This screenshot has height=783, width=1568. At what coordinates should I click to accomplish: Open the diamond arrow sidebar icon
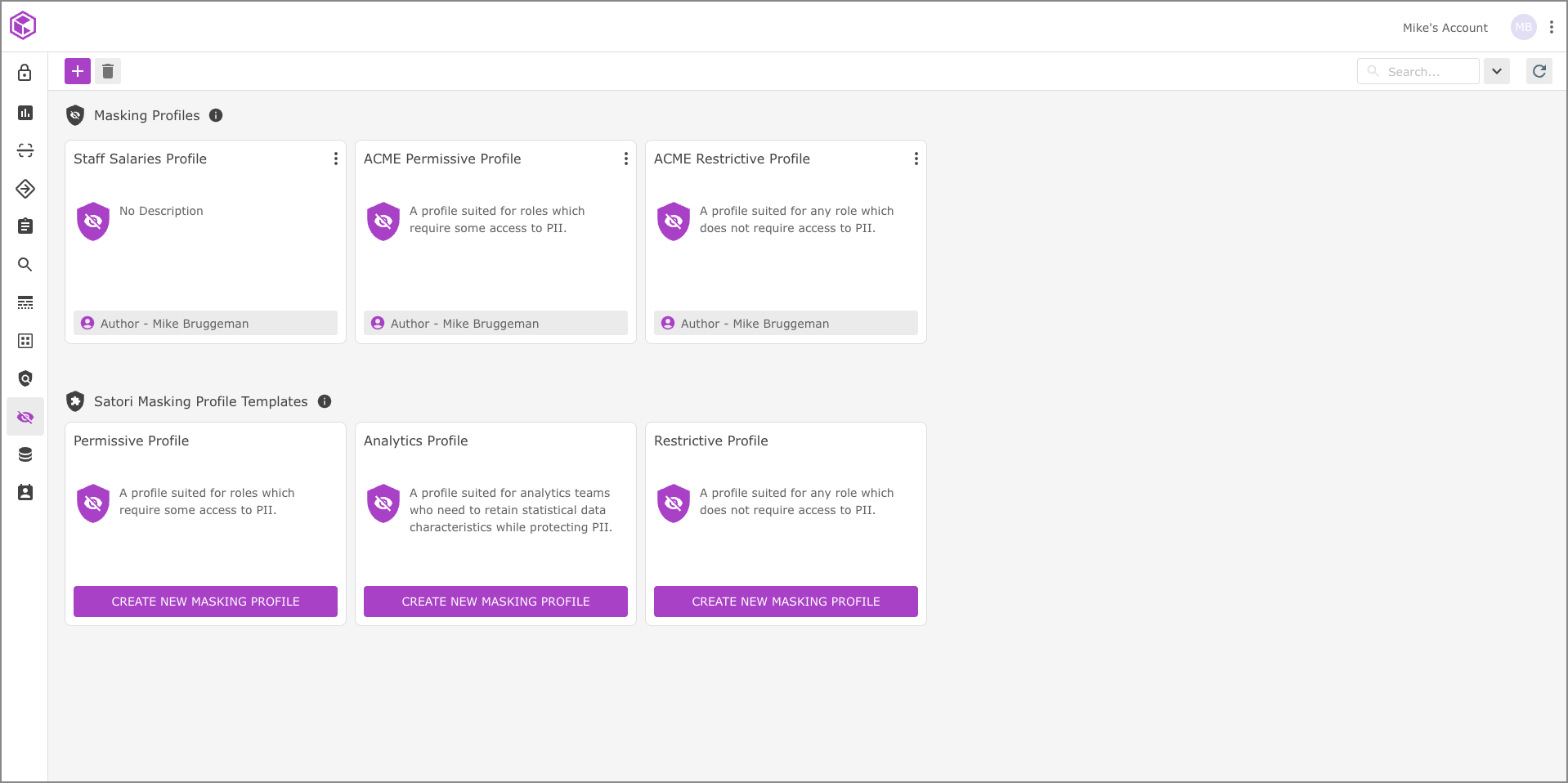pos(25,189)
